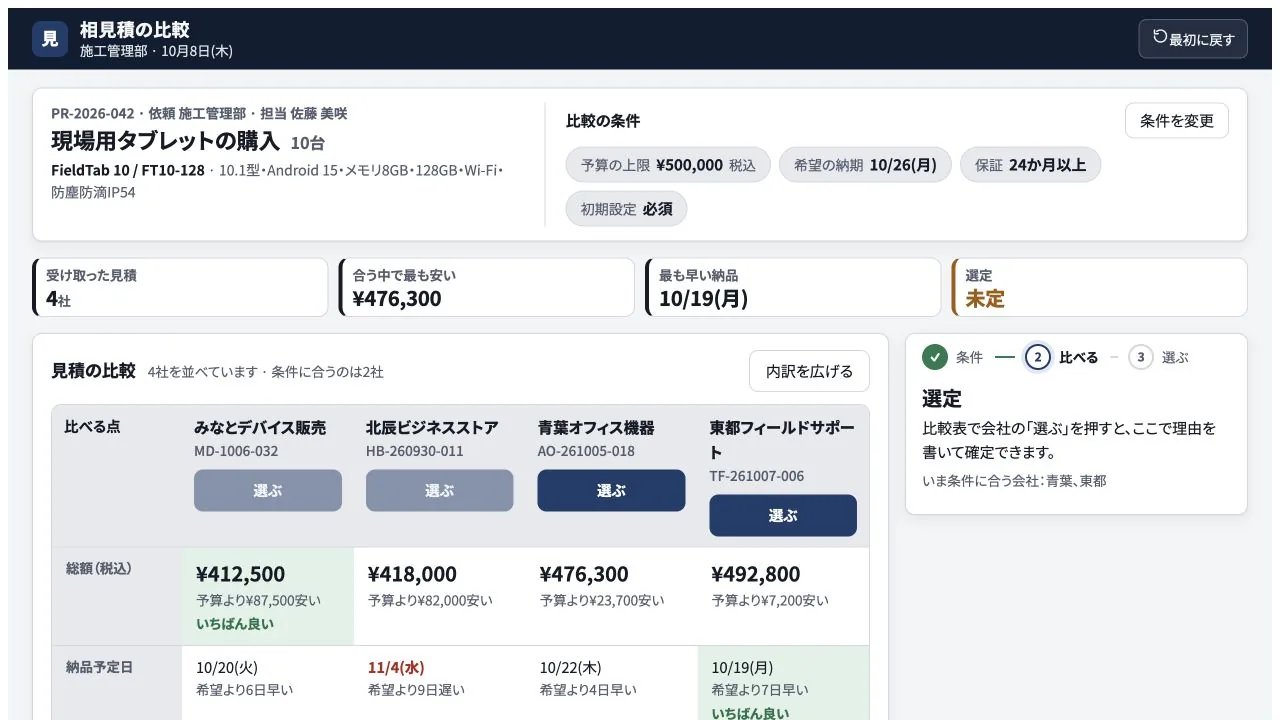Click the 青葉オフィス機器 column heading

coord(596,428)
